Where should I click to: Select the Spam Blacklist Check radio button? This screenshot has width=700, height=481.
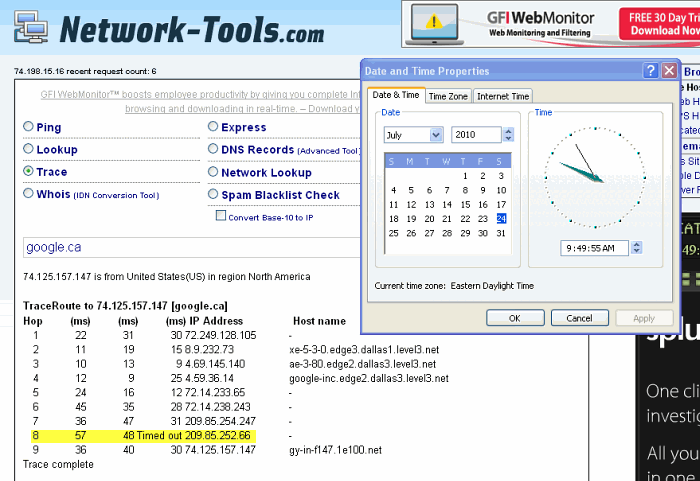click(x=213, y=194)
